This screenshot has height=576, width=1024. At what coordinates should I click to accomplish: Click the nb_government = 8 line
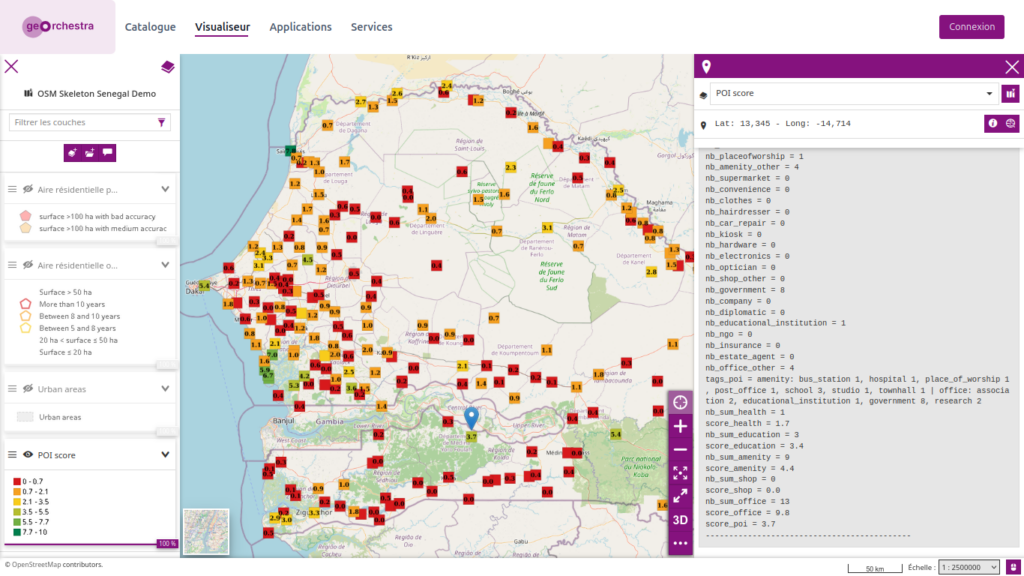pyautogui.click(x=745, y=290)
